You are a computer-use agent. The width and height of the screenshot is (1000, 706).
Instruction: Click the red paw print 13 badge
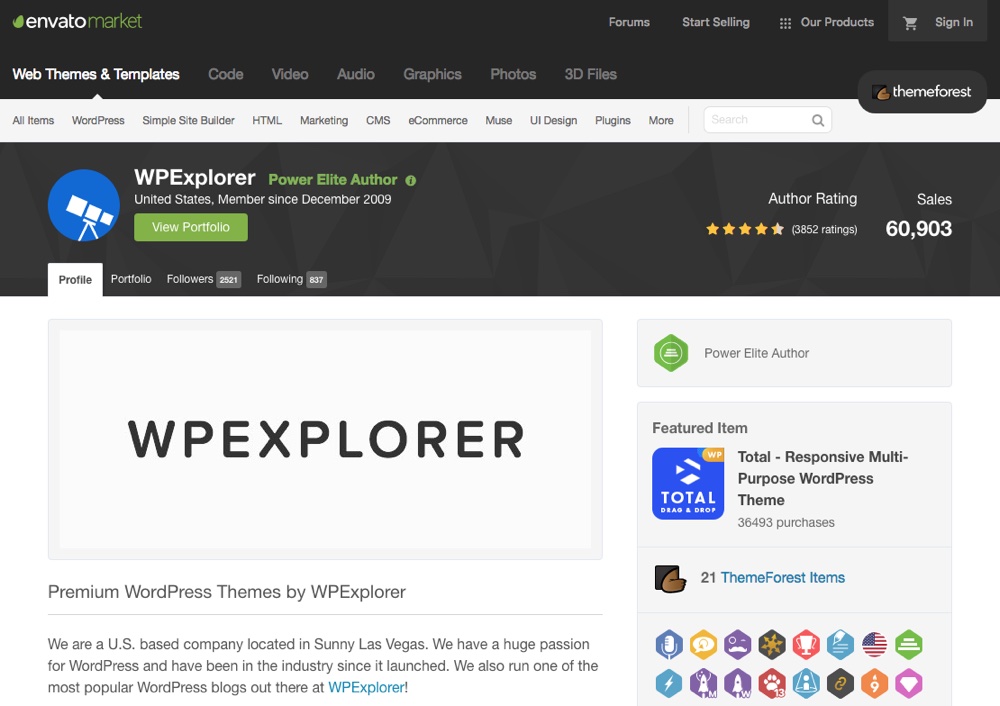click(x=772, y=684)
